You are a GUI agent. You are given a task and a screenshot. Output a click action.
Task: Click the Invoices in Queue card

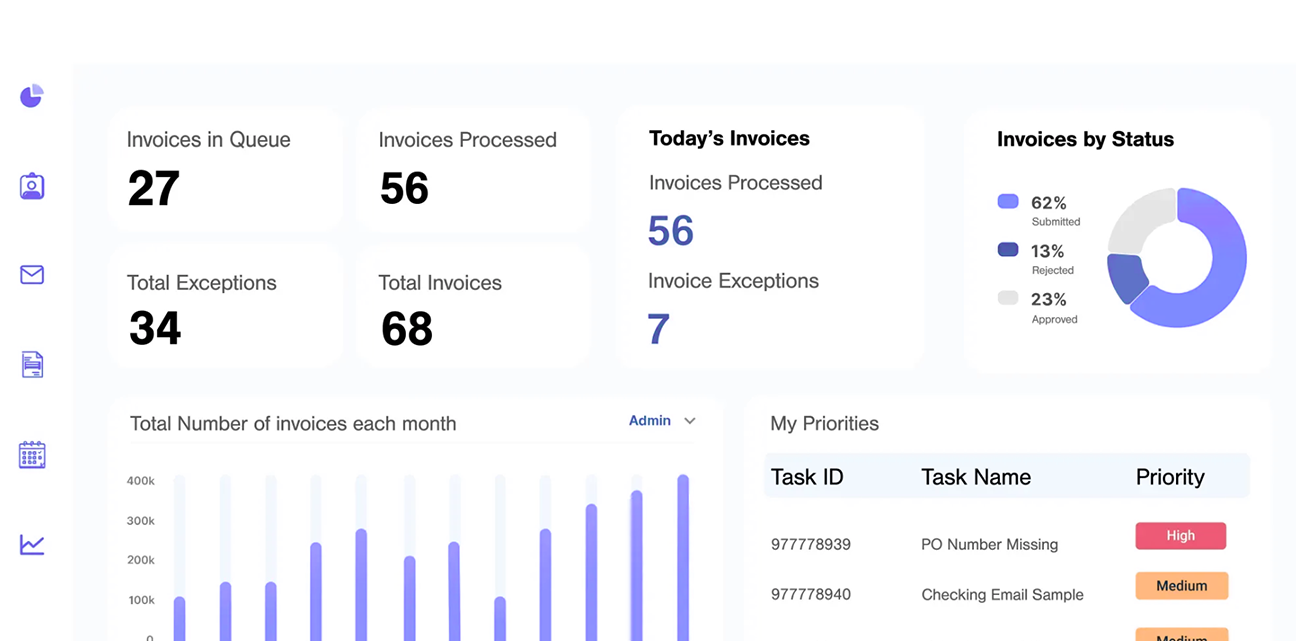(225, 168)
